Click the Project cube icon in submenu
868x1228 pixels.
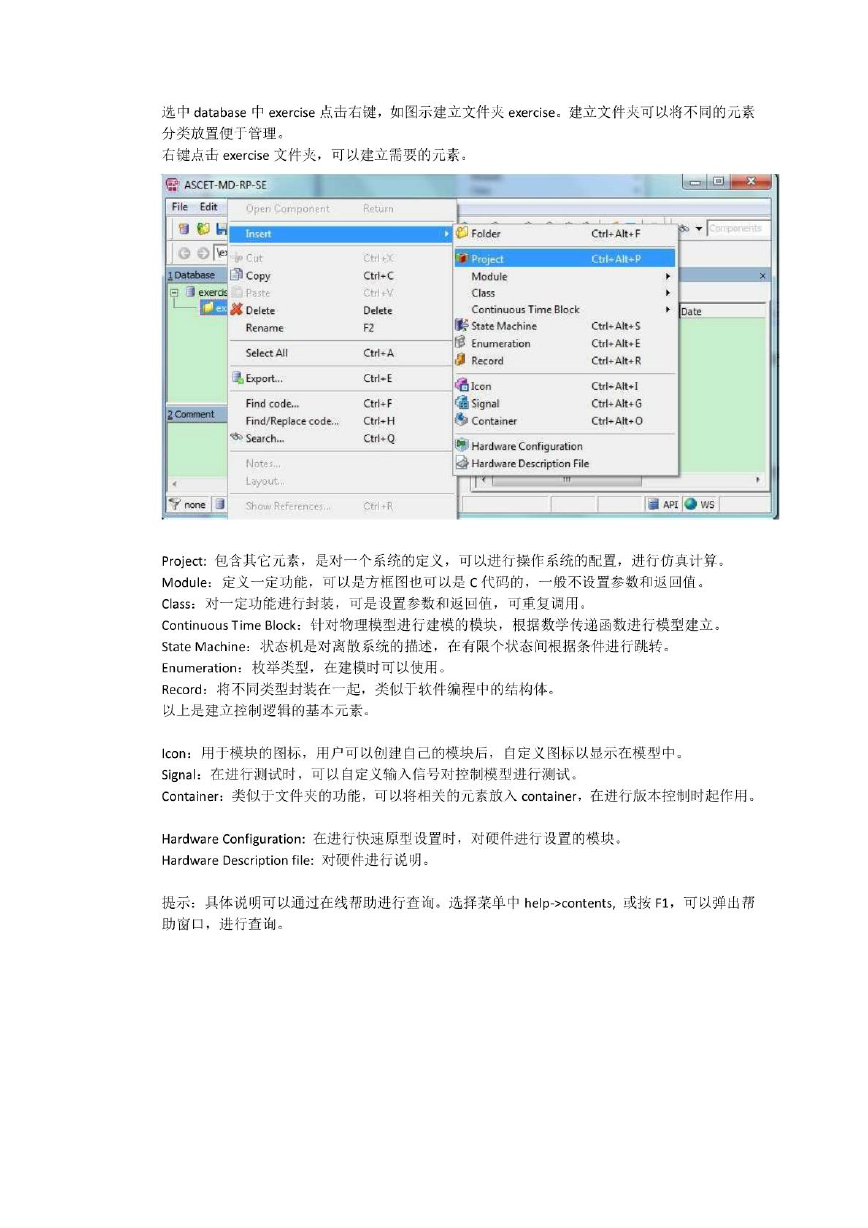coord(462,258)
